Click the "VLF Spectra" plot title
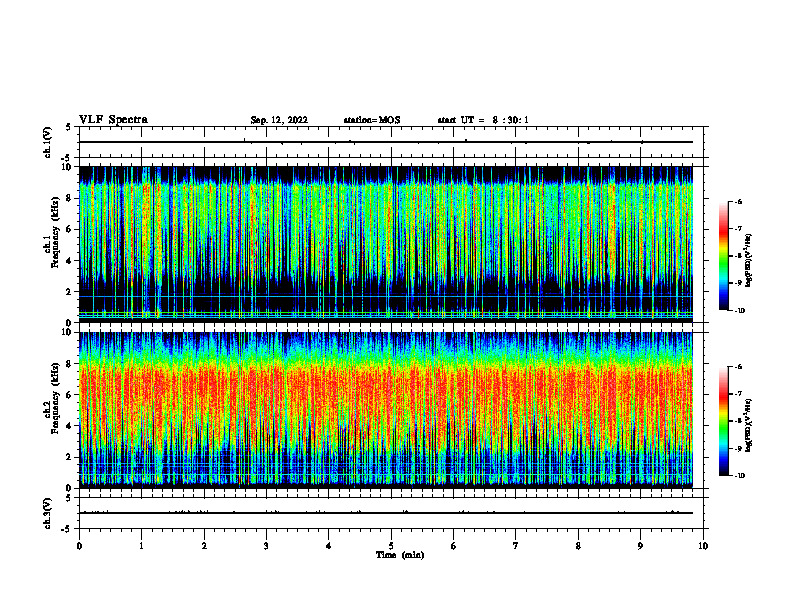Viewport: 792px width, 612px height. click(x=113, y=120)
